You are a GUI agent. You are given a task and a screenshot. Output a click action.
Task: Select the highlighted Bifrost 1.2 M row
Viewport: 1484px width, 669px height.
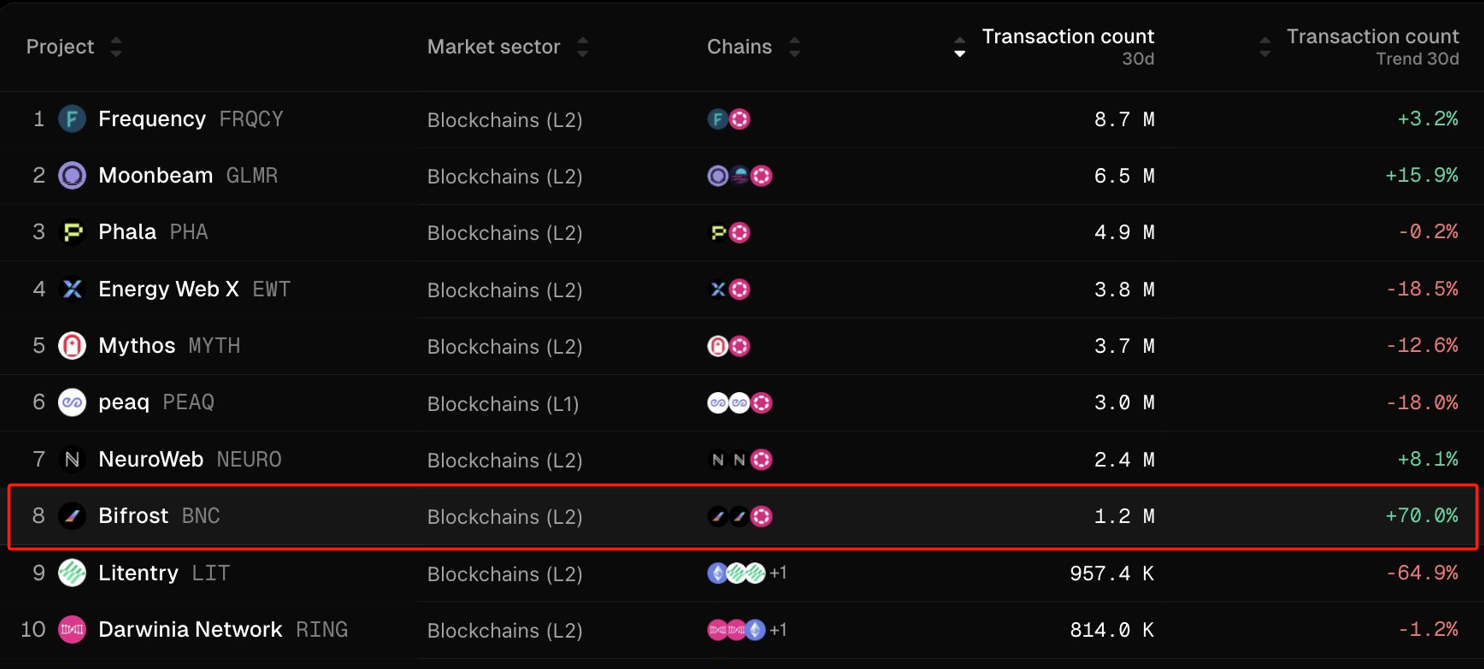tap(742, 516)
